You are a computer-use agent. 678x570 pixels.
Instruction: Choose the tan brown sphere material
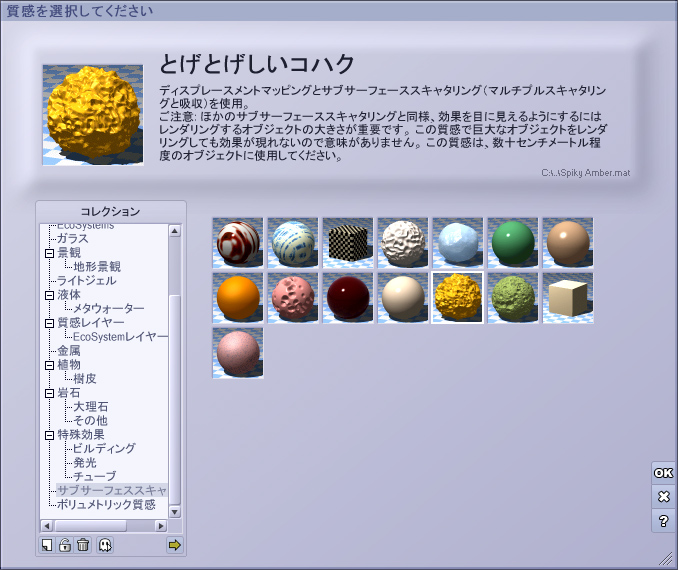[568, 243]
